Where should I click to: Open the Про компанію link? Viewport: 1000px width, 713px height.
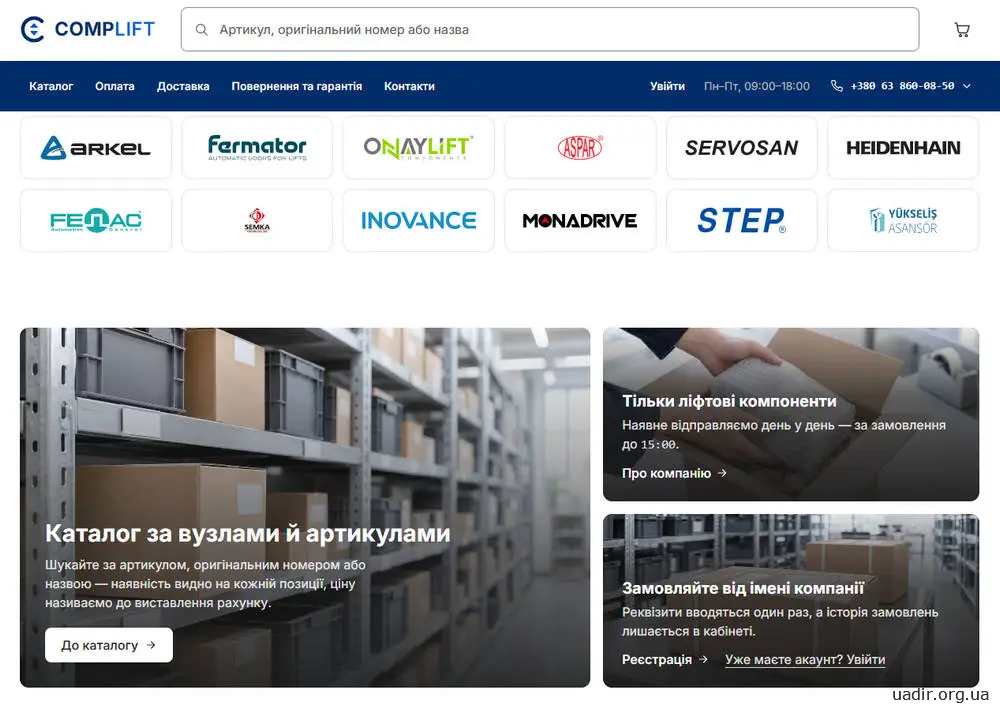point(674,473)
